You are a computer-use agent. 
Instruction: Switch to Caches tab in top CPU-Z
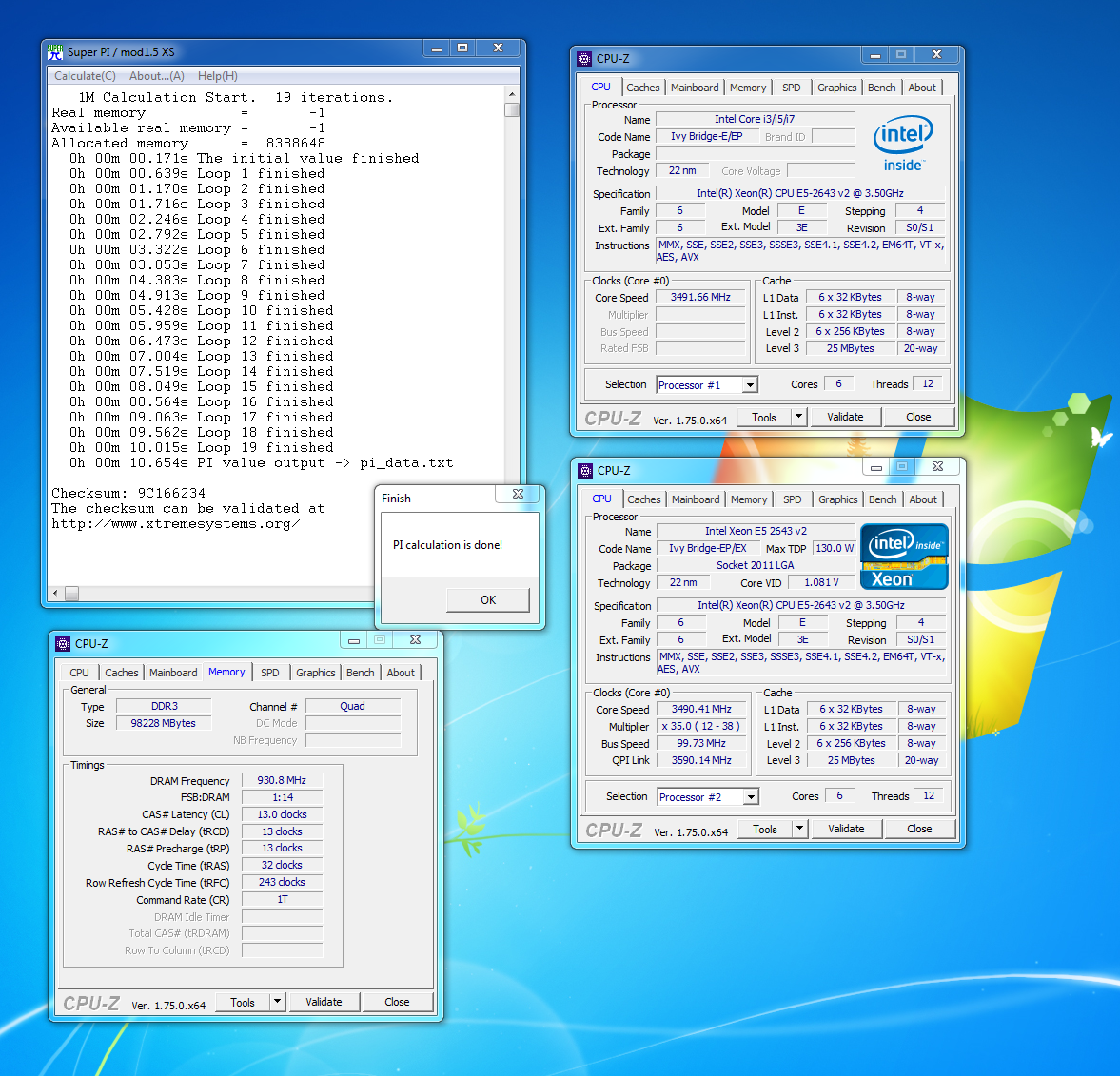pos(643,88)
